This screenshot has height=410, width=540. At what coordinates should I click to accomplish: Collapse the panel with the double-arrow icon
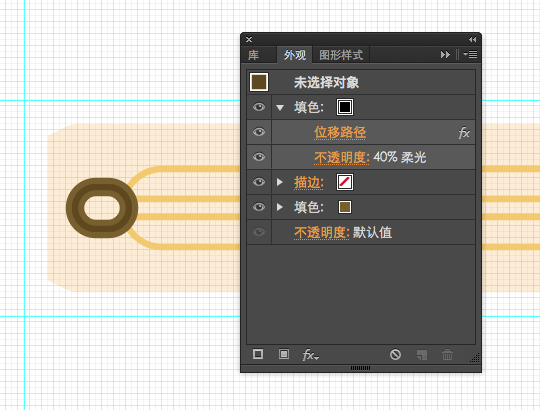(472, 40)
